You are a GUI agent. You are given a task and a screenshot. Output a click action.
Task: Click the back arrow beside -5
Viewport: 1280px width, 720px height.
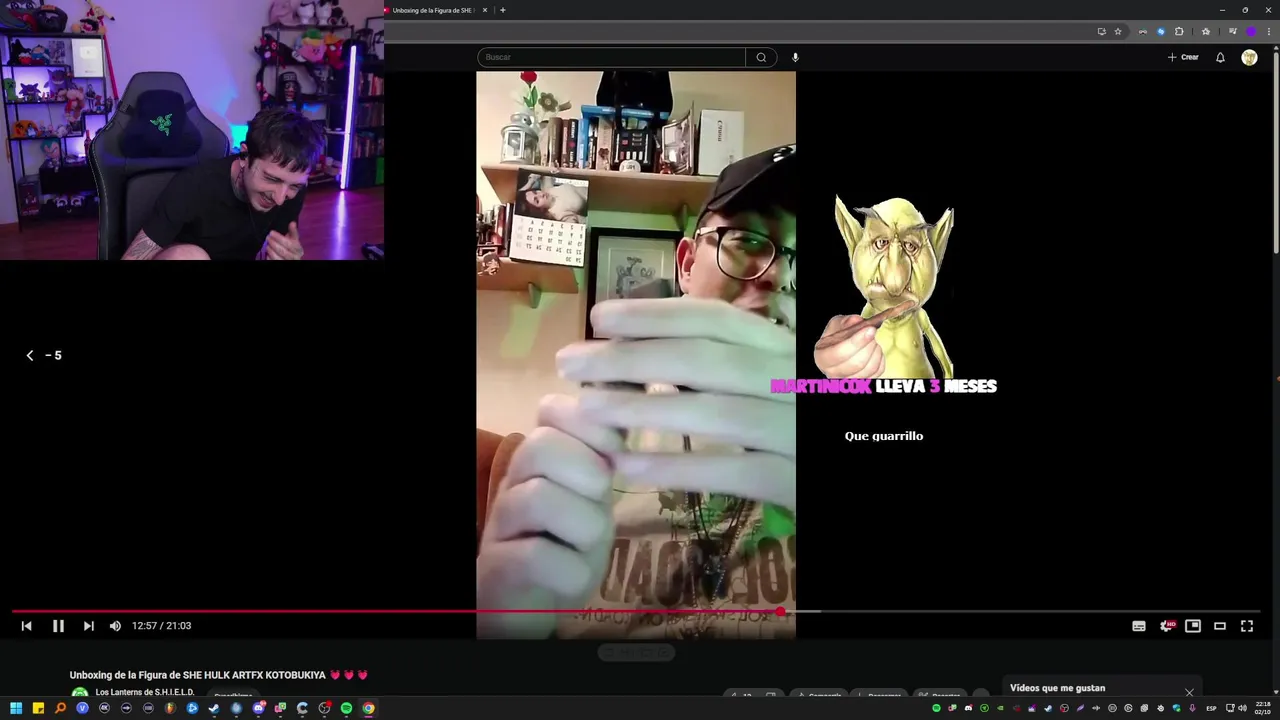[30, 355]
